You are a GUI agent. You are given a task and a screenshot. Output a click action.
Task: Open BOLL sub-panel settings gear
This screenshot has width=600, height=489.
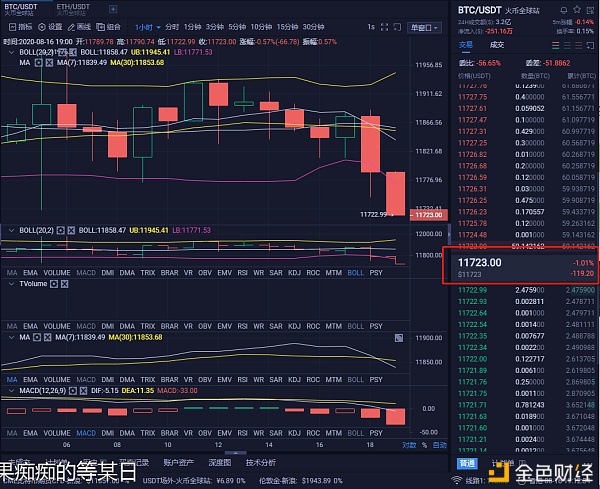[60, 230]
